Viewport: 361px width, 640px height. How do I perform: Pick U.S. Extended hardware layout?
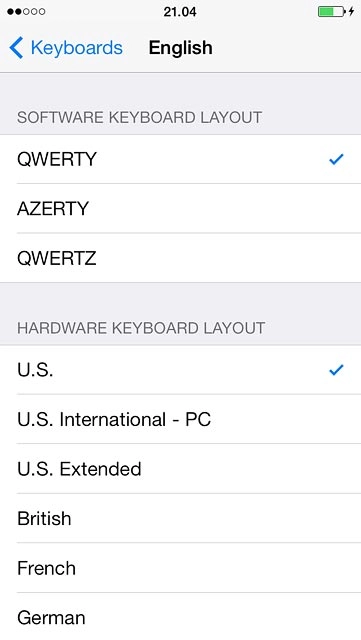[180, 469]
